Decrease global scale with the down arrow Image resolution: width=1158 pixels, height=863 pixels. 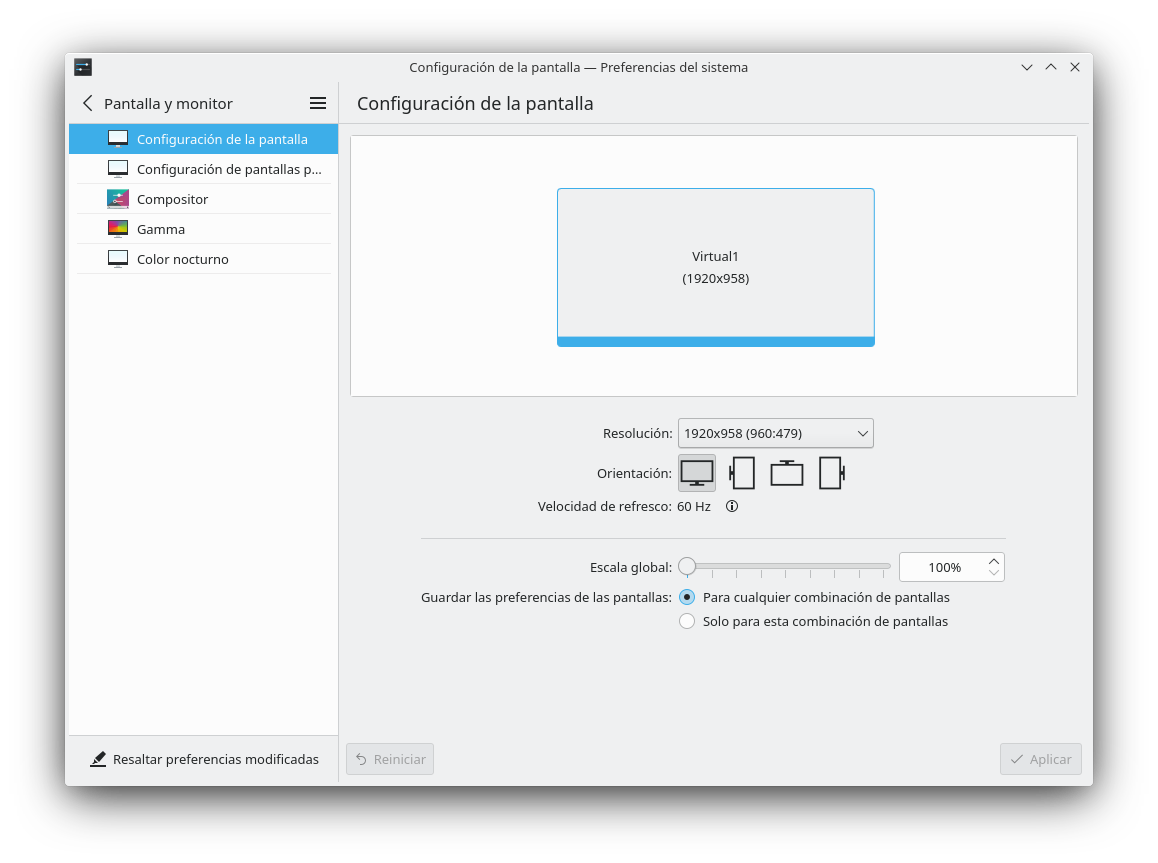point(993,573)
